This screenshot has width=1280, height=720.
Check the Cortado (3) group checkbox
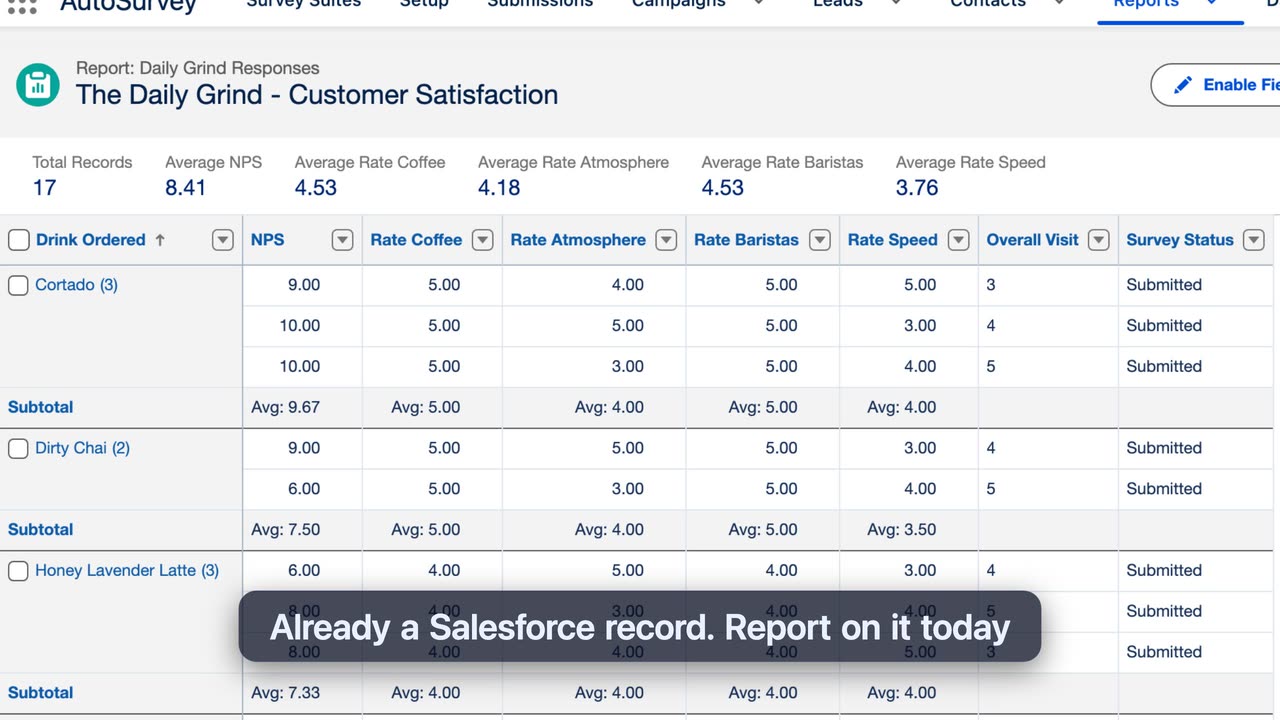click(18, 285)
